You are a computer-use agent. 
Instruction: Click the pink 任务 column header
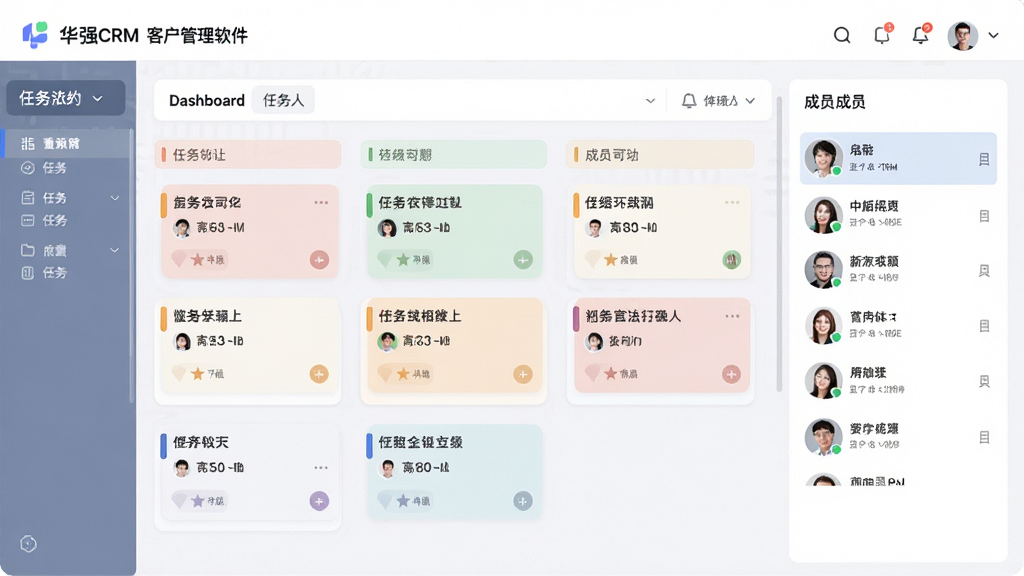coord(248,155)
